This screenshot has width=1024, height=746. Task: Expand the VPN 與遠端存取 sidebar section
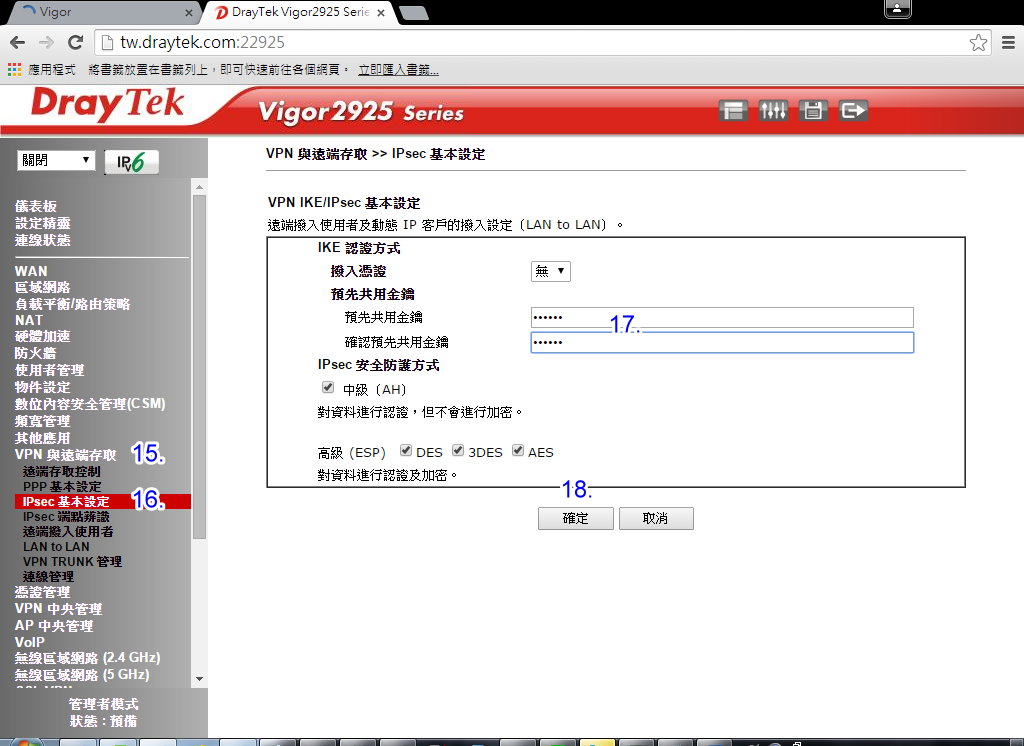tap(65, 455)
